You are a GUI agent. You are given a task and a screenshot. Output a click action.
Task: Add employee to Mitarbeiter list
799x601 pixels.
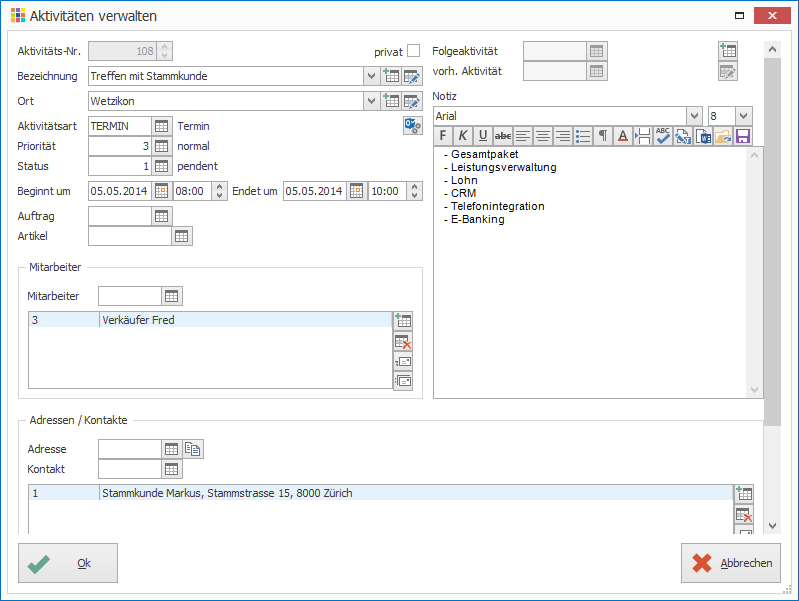(x=403, y=321)
